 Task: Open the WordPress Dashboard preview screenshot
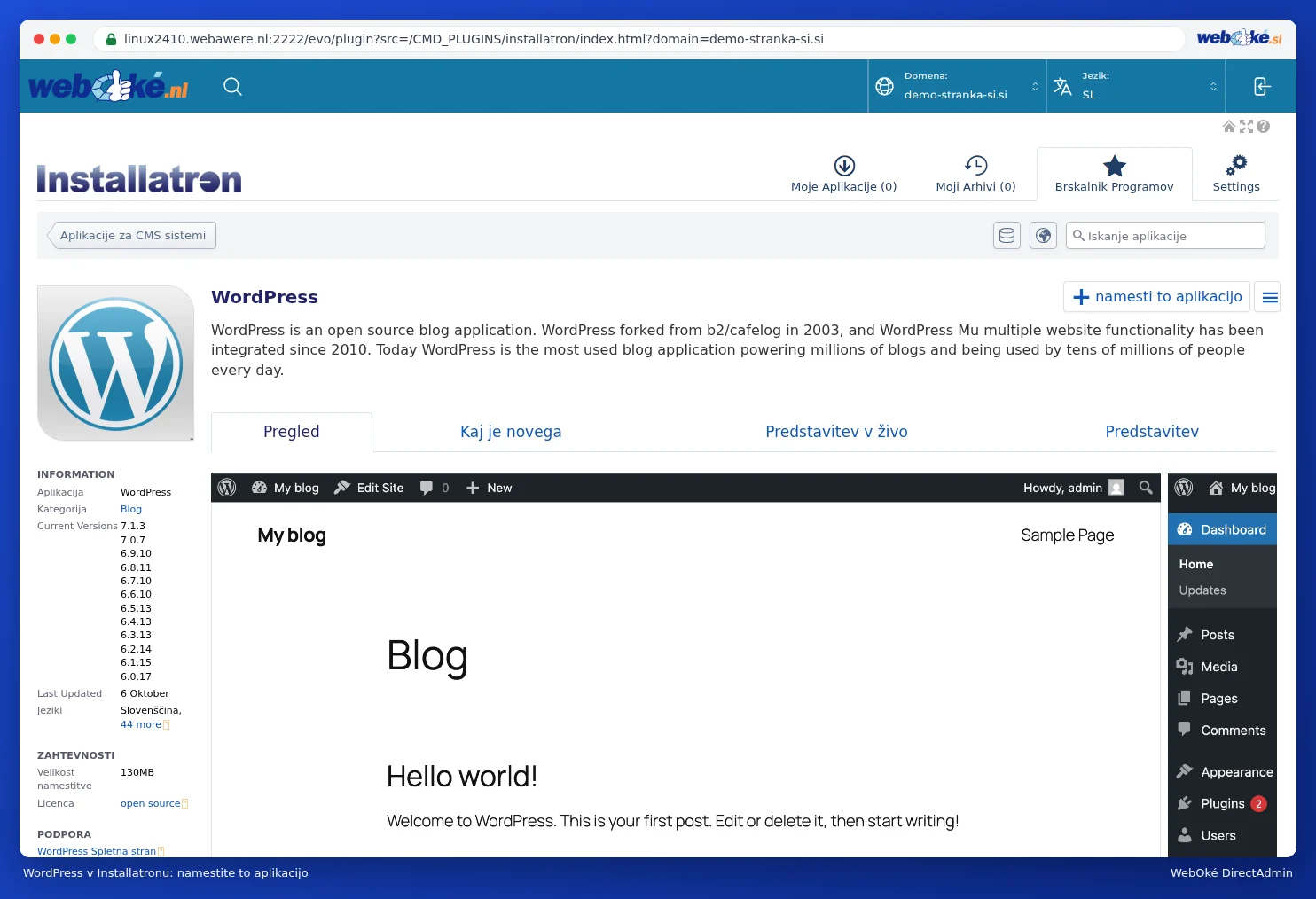coord(1222,665)
